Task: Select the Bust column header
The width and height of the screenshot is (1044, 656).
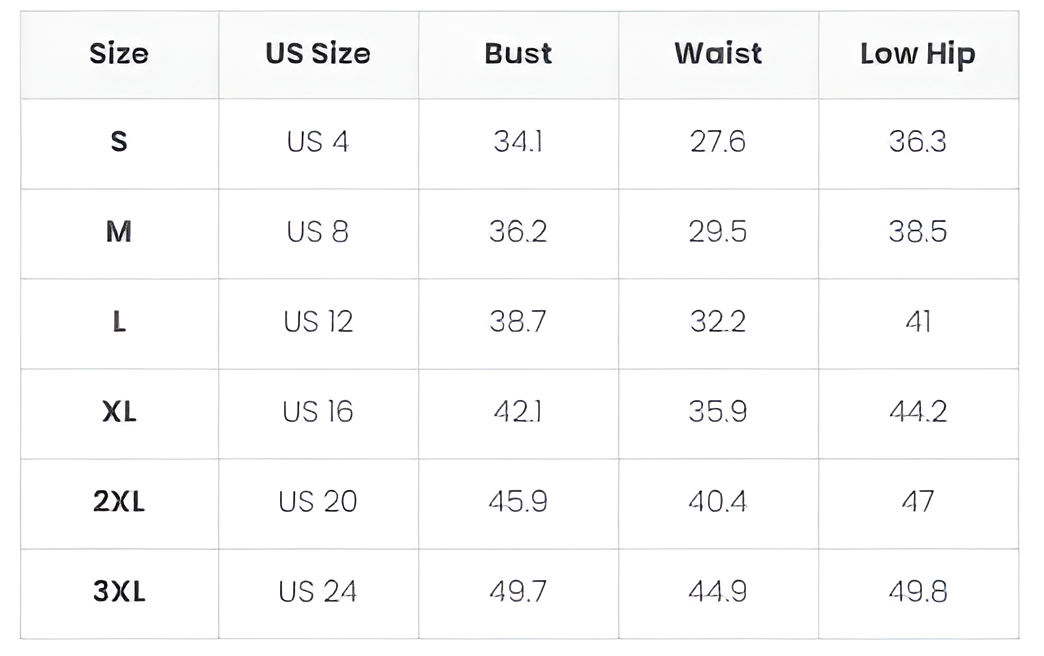Action: click(x=518, y=54)
